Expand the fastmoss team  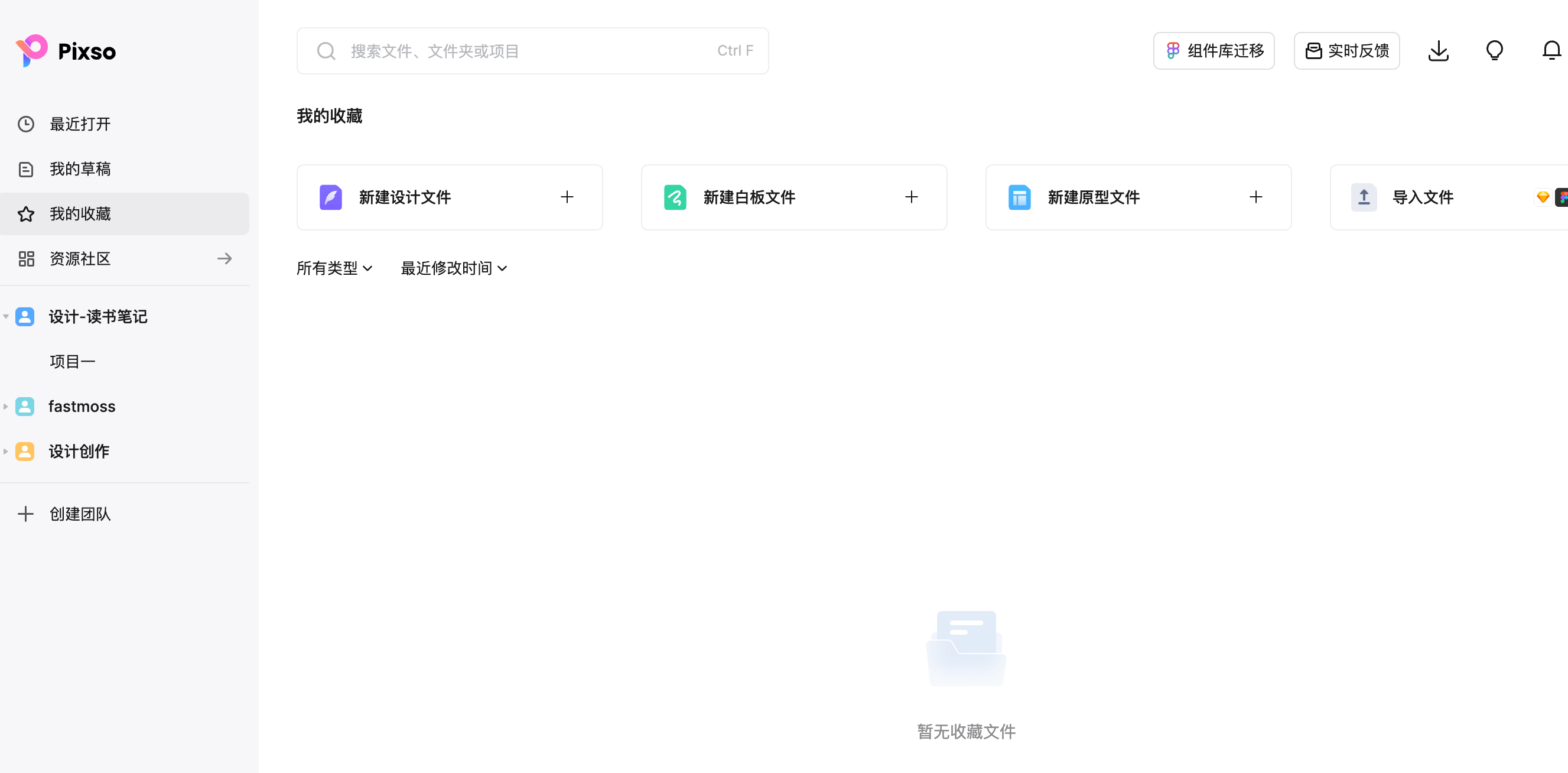coord(6,407)
